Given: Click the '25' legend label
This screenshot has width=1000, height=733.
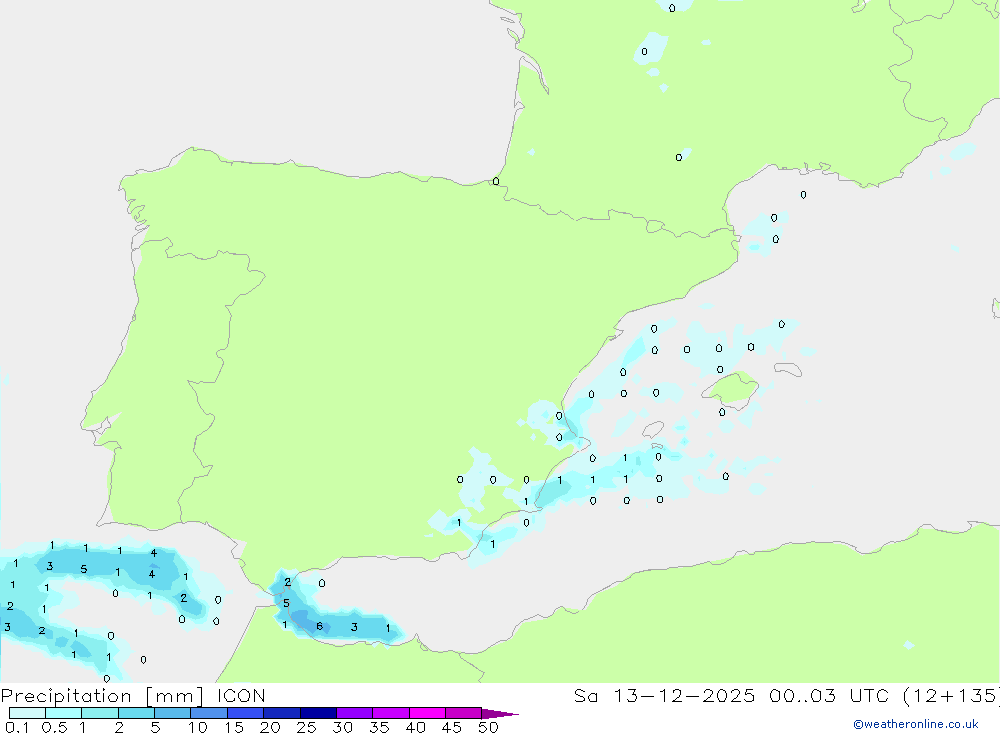Looking at the screenshot, I should [306, 727].
